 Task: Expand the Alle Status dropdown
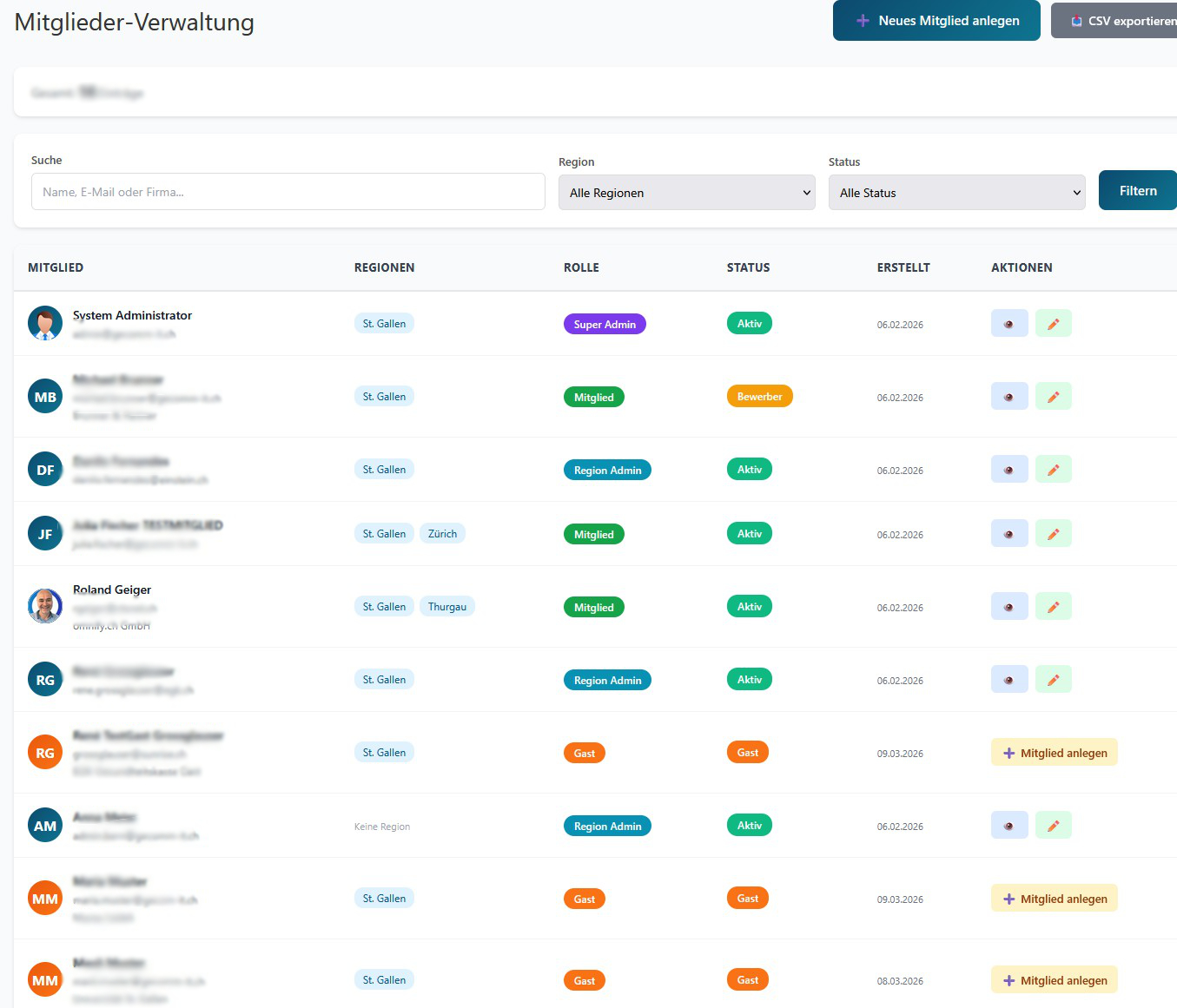point(956,193)
